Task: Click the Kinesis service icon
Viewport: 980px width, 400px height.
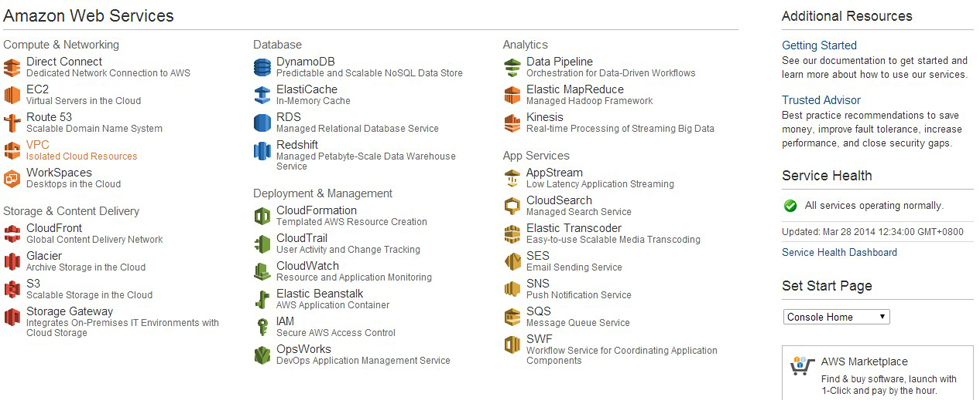Action: (x=512, y=123)
